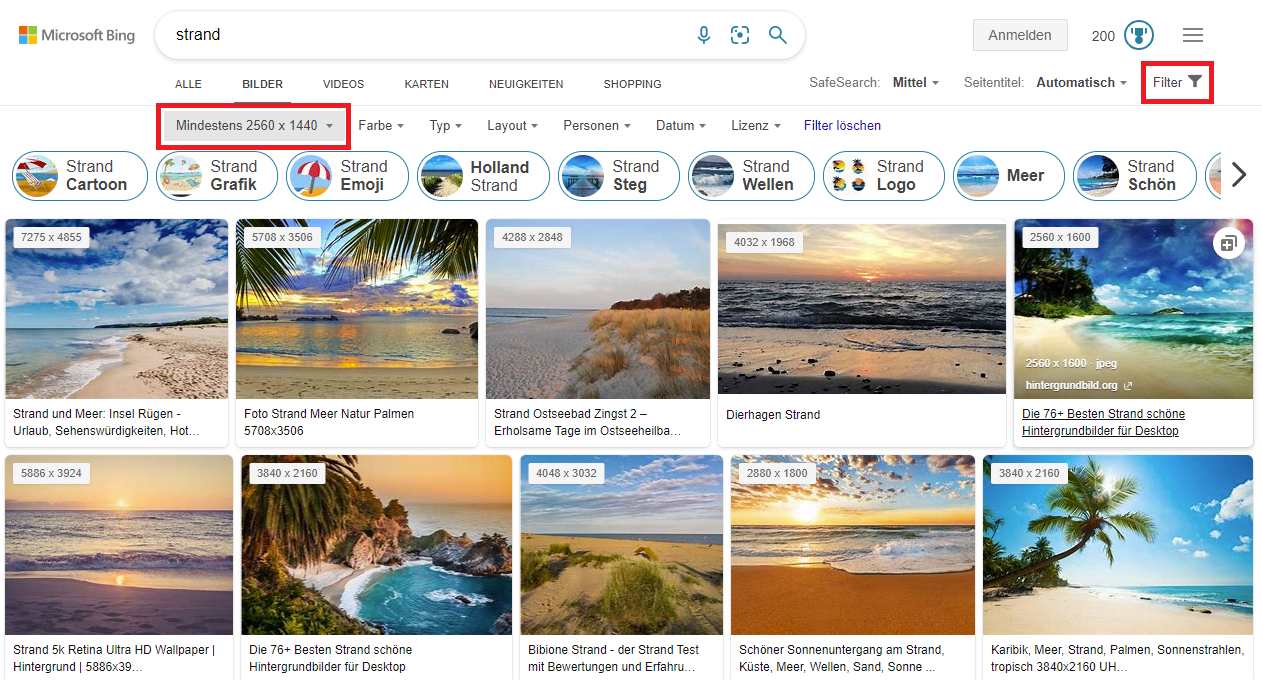Click the 200 rewards points count
The image size is (1262, 680).
pos(1103,36)
